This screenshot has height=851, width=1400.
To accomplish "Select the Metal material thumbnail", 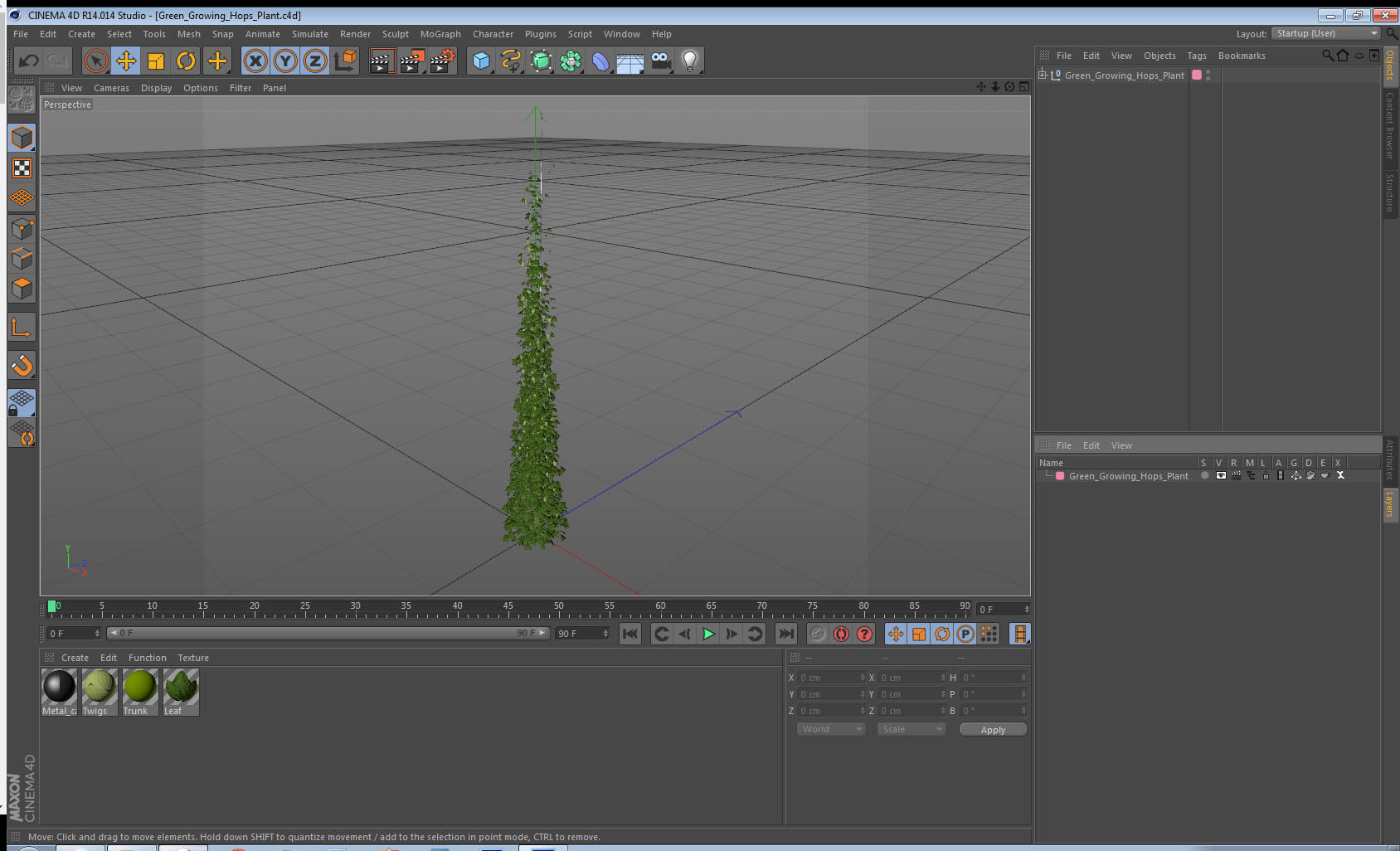I will pyautogui.click(x=59, y=692).
